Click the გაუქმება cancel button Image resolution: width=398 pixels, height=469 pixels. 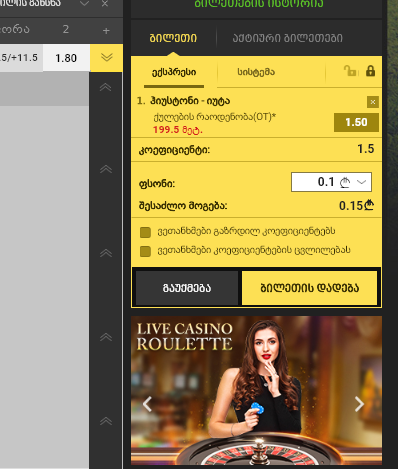(187, 288)
